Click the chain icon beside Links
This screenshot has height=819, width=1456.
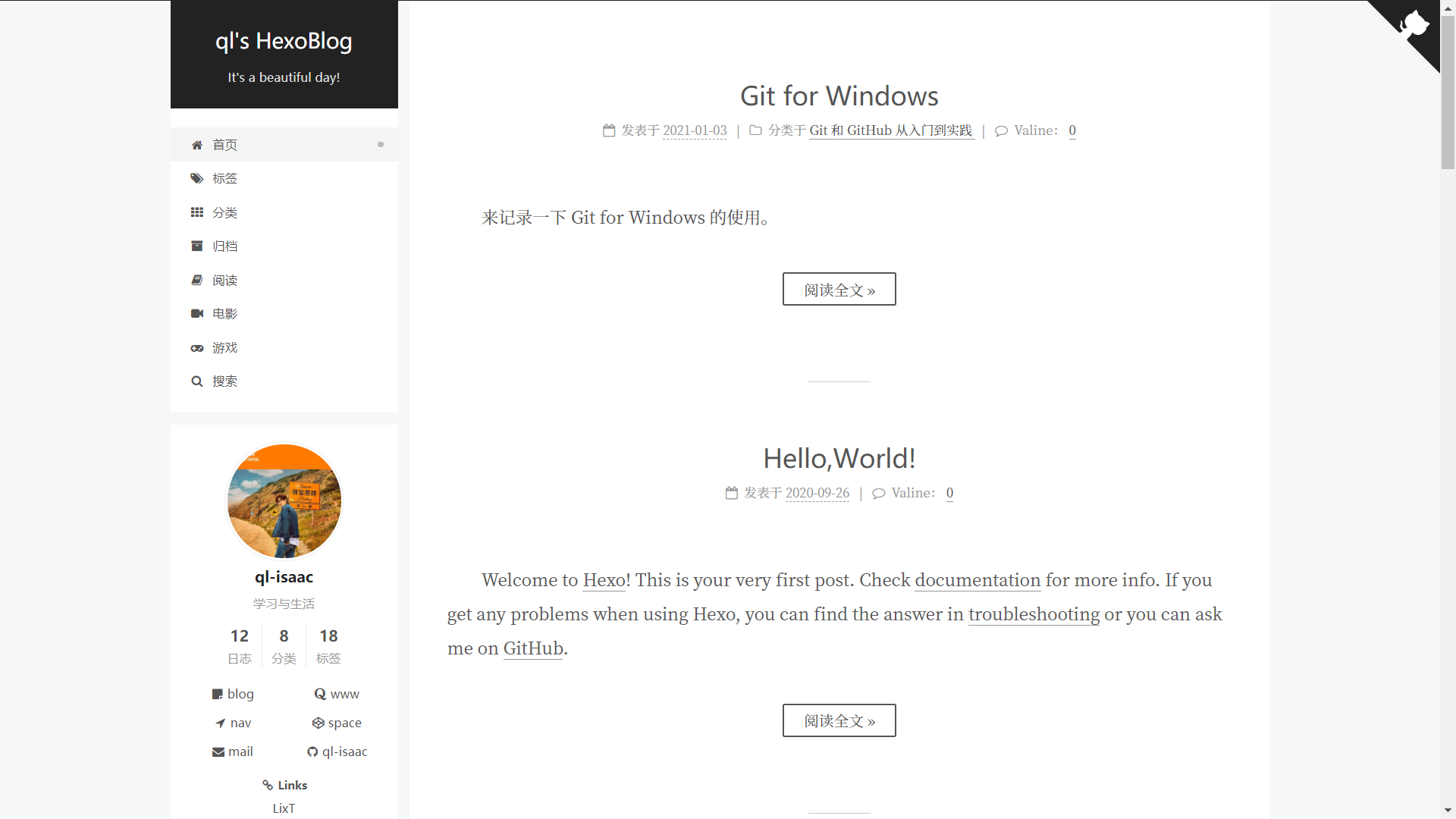[x=268, y=785]
